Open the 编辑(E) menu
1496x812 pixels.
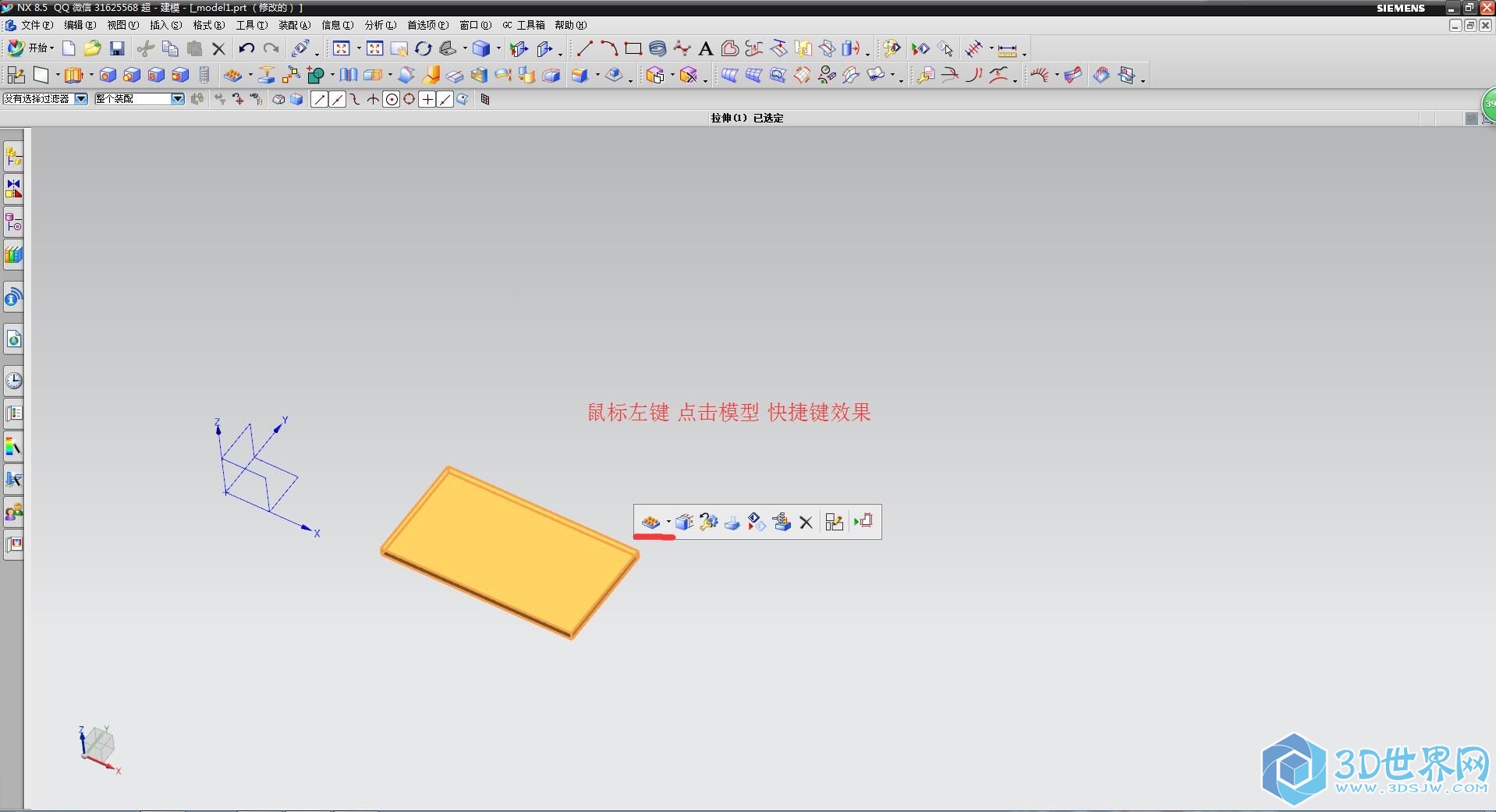coord(80,25)
